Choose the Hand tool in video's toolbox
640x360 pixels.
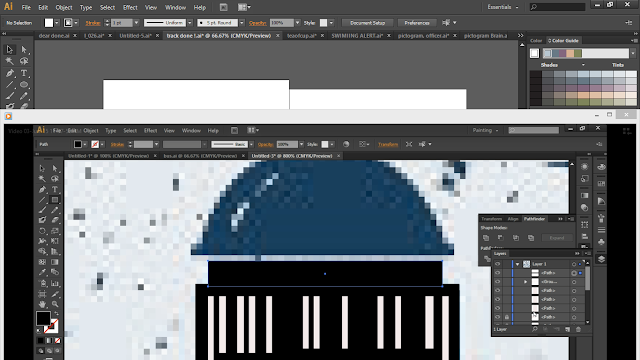[x=42, y=304]
